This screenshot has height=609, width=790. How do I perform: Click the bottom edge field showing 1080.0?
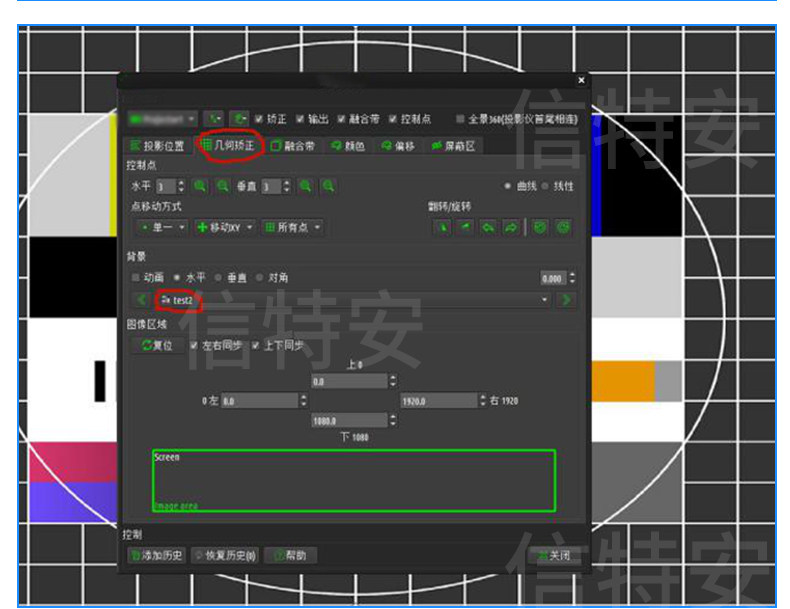point(350,421)
